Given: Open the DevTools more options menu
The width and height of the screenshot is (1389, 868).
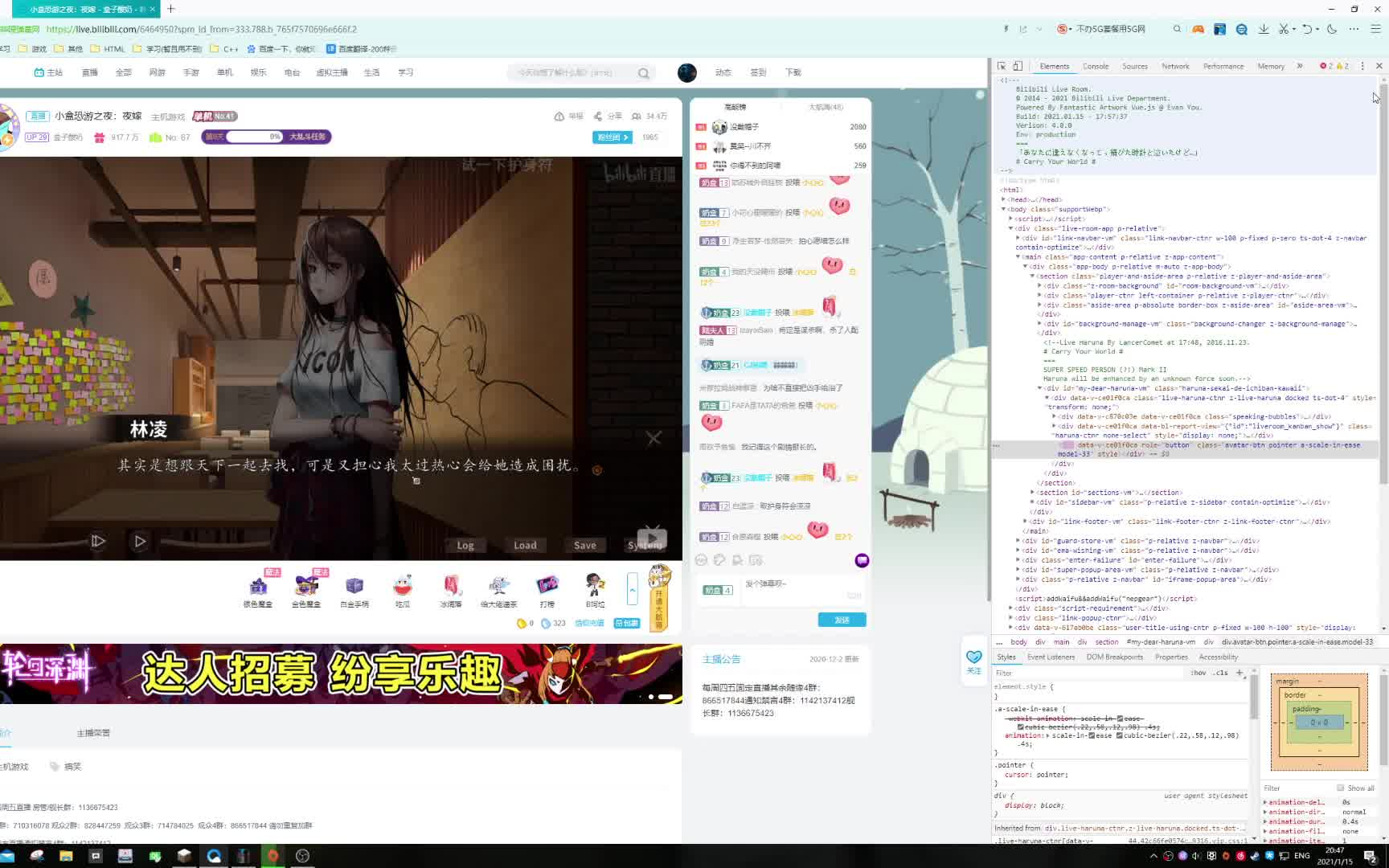Looking at the screenshot, I should tap(1362, 66).
